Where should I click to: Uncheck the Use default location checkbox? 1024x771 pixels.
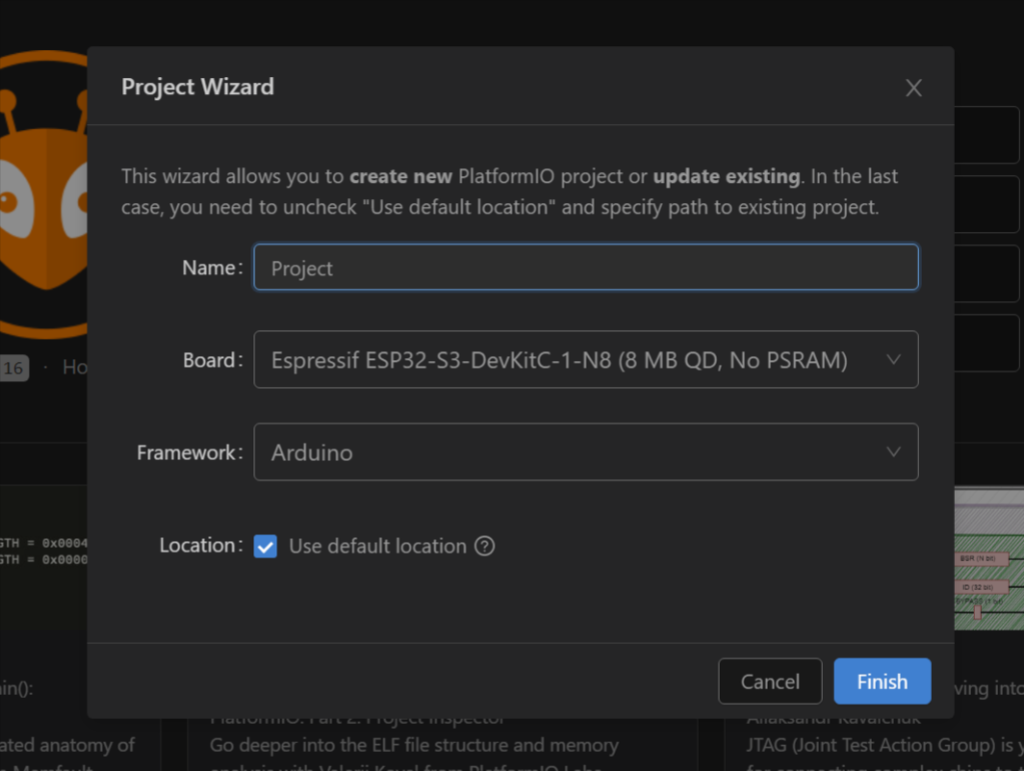tap(265, 546)
